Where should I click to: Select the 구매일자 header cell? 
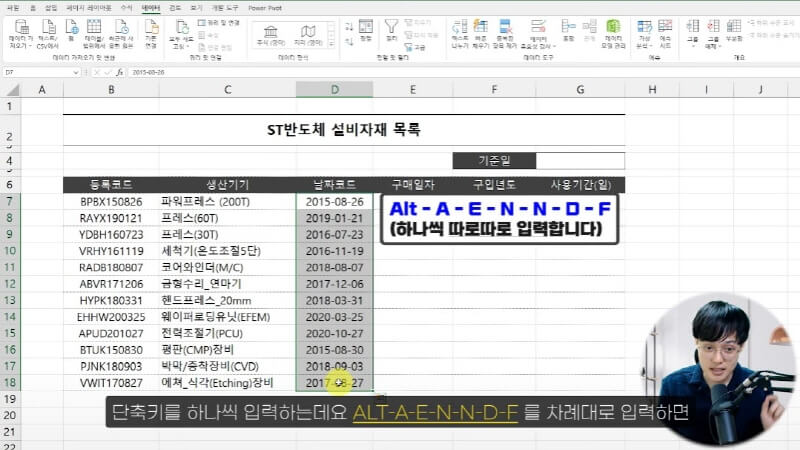(413, 185)
